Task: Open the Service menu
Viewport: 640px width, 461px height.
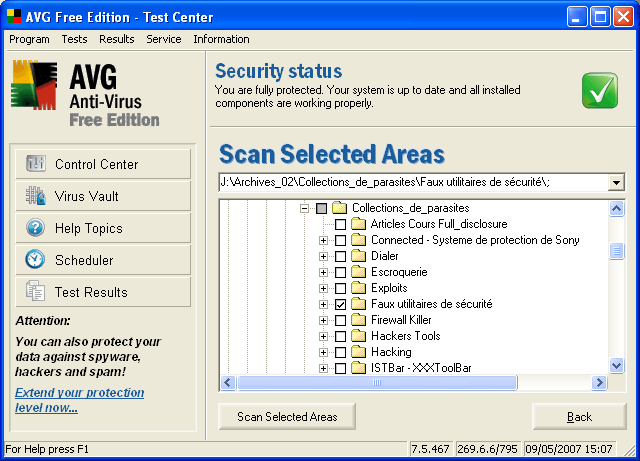Action: point(164,39)
